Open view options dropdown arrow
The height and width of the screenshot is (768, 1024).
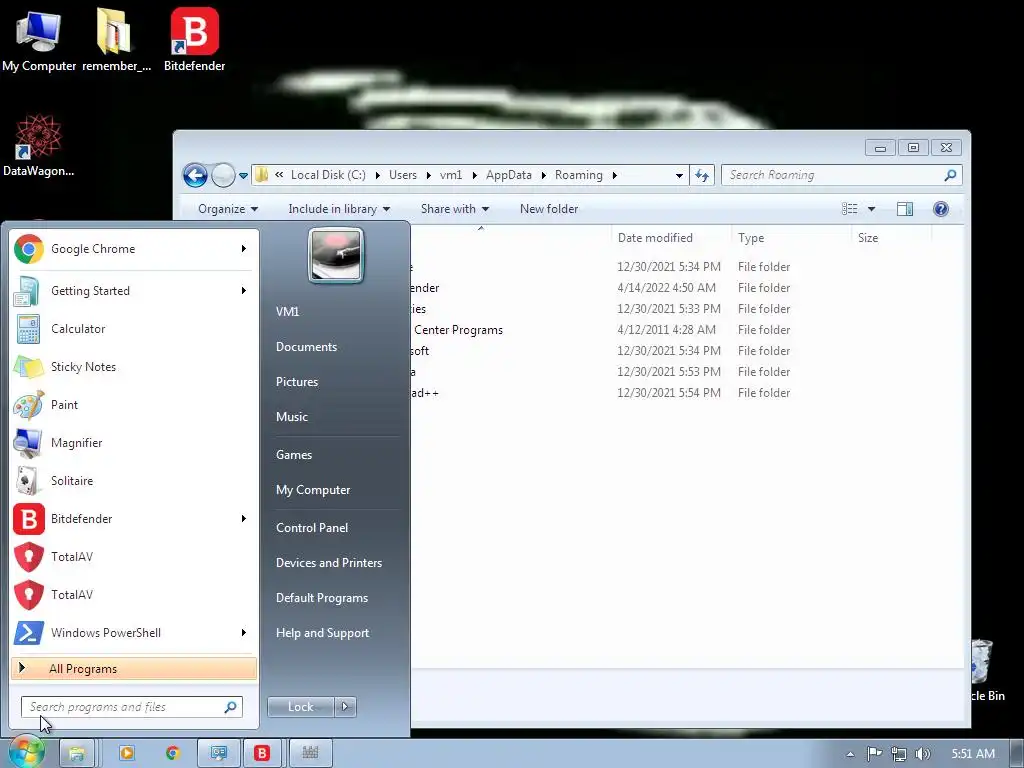tap(871, 209)
